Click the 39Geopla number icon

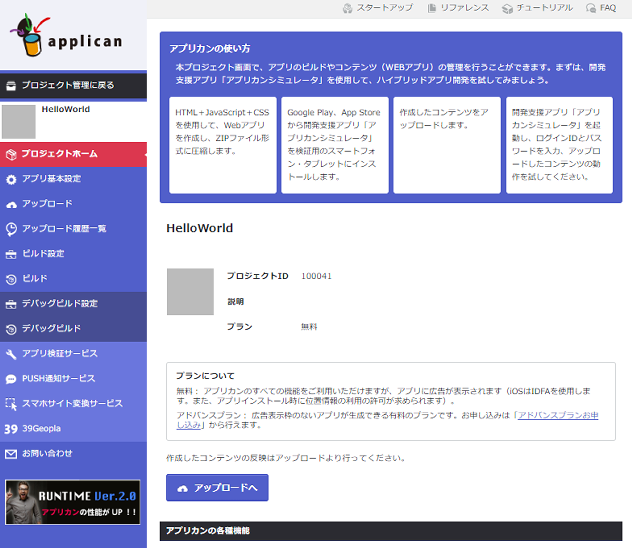[11, 429]
